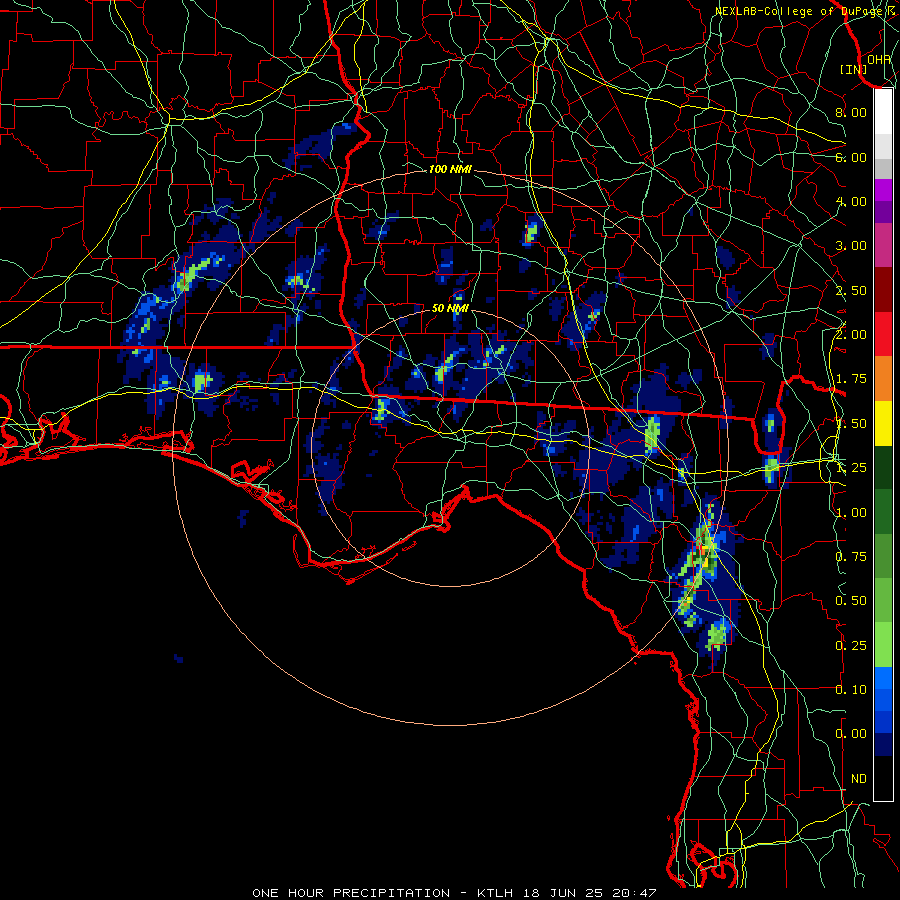Select the 0.10 legend value
Viewport: 900px width, 900px height.
[851, 690]
